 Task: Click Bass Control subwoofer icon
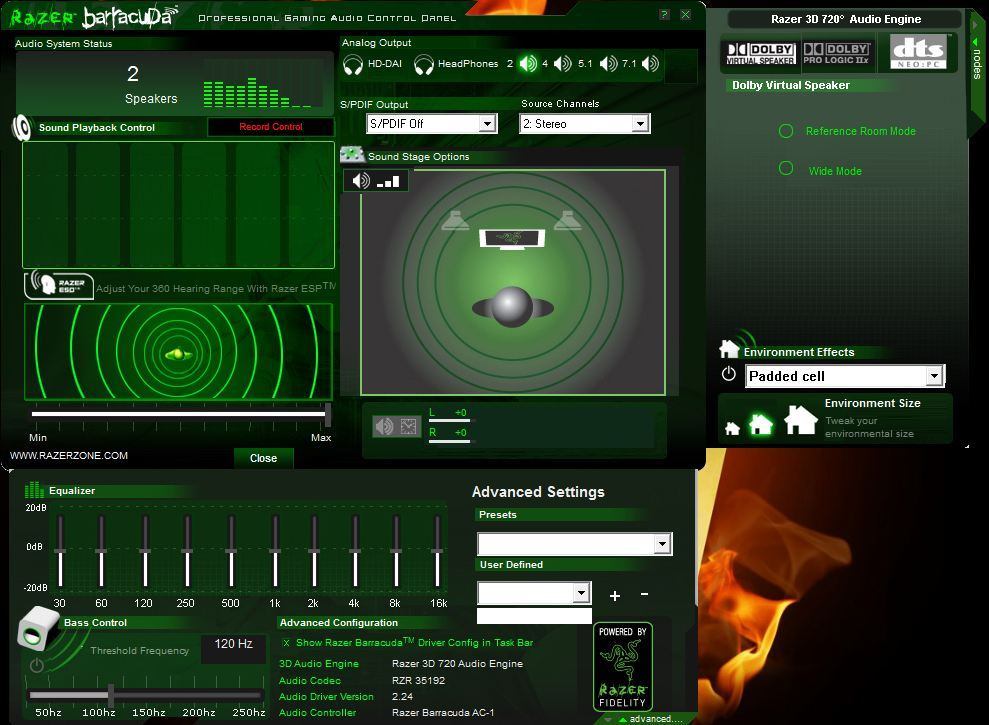[39, 628]
